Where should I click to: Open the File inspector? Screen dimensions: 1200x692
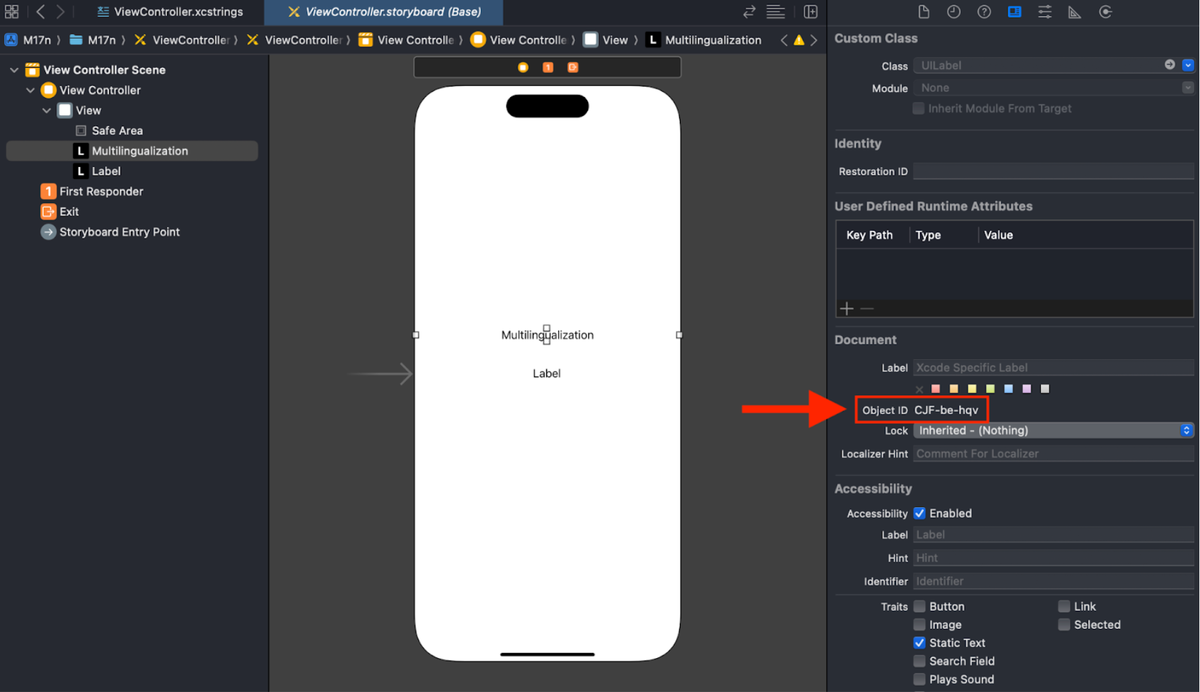[924, 12]
